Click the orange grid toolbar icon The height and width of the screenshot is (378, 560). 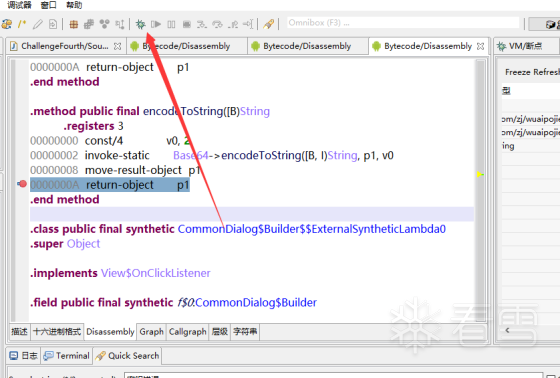[x=74, y=24]
